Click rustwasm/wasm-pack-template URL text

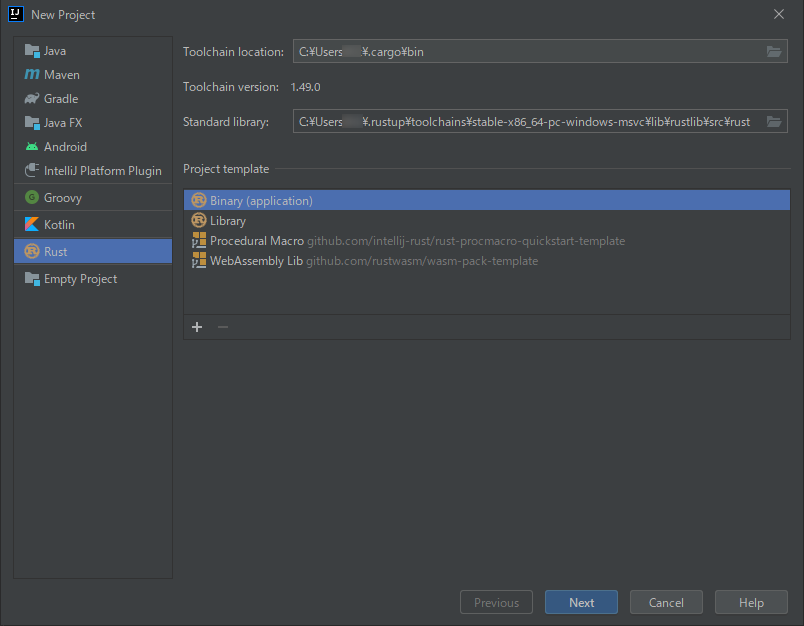[422, 261]
